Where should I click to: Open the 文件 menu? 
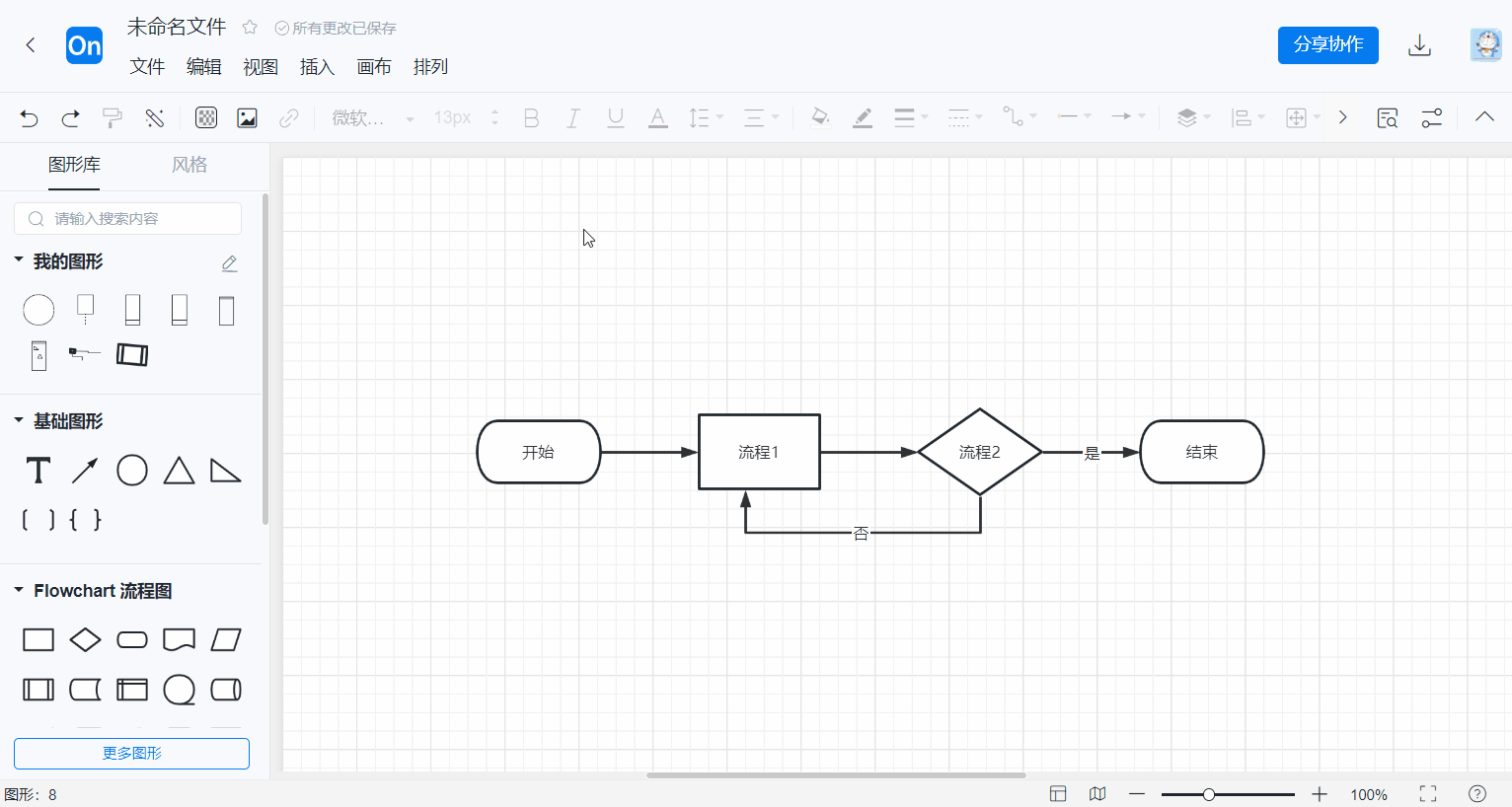(147, 67)
